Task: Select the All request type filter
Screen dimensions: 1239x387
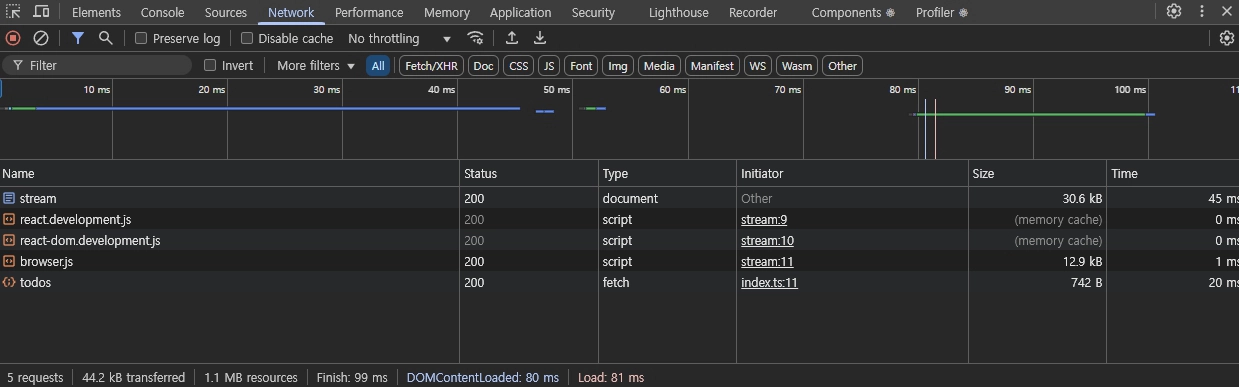Action: (x=378, y=66)
